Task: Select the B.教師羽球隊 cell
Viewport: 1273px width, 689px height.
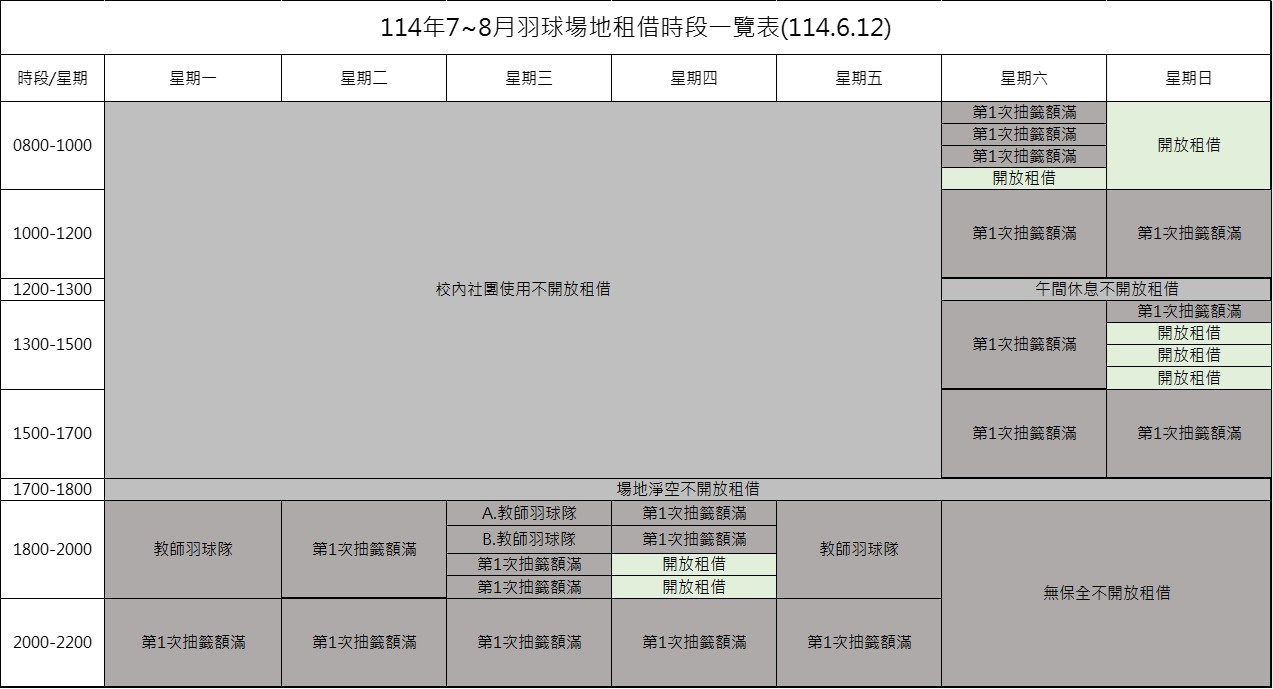Action: click(x=528, y=539)
